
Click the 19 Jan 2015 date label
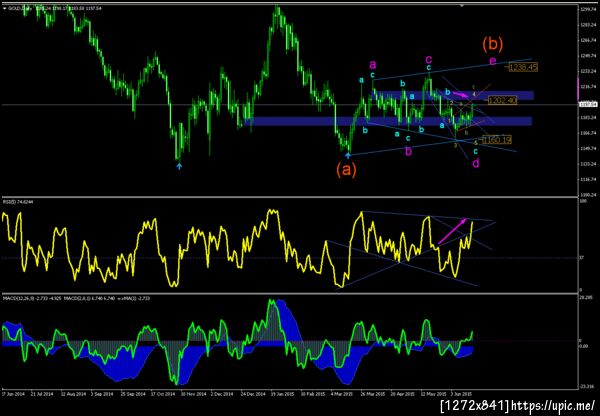coord(283,393)
